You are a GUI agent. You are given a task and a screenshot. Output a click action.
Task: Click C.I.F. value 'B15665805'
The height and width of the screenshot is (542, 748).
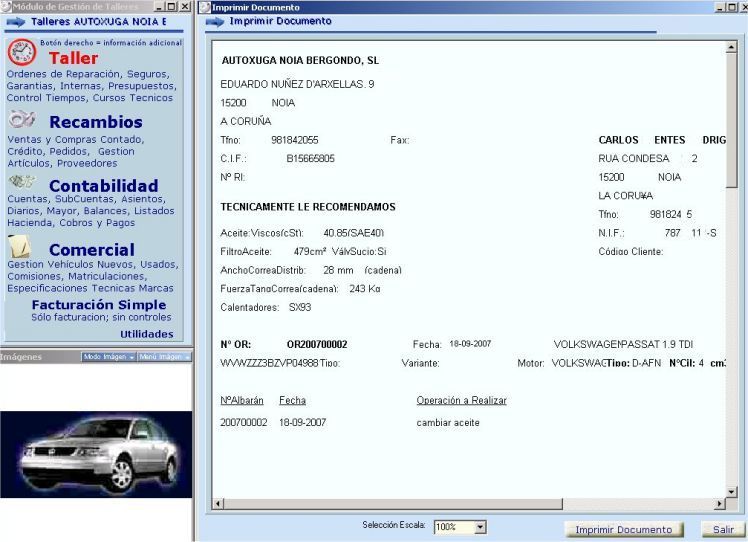[x=311, y=158]
